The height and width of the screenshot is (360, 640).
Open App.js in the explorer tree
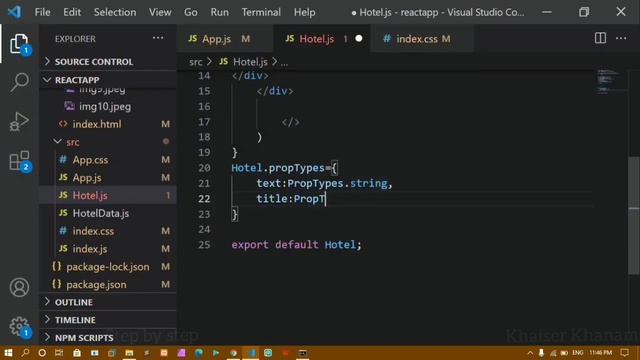point(108,178)
